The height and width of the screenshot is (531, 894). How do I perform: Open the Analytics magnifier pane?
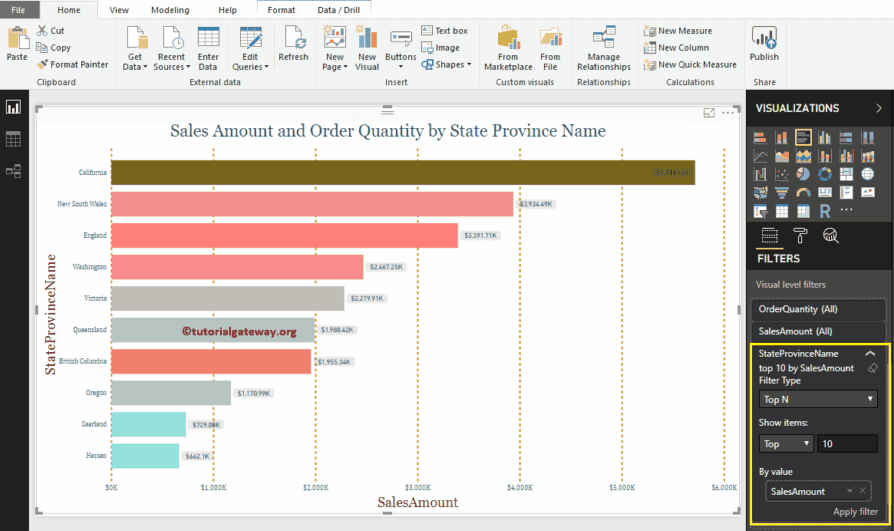[x=831, y=235]
